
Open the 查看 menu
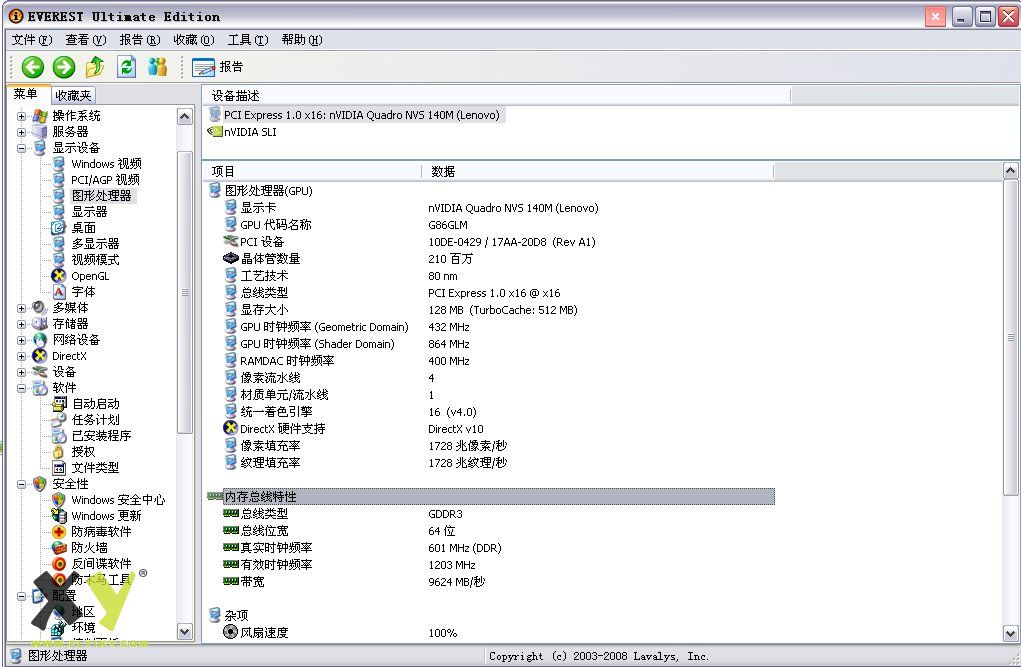click(x=85, y=40)
